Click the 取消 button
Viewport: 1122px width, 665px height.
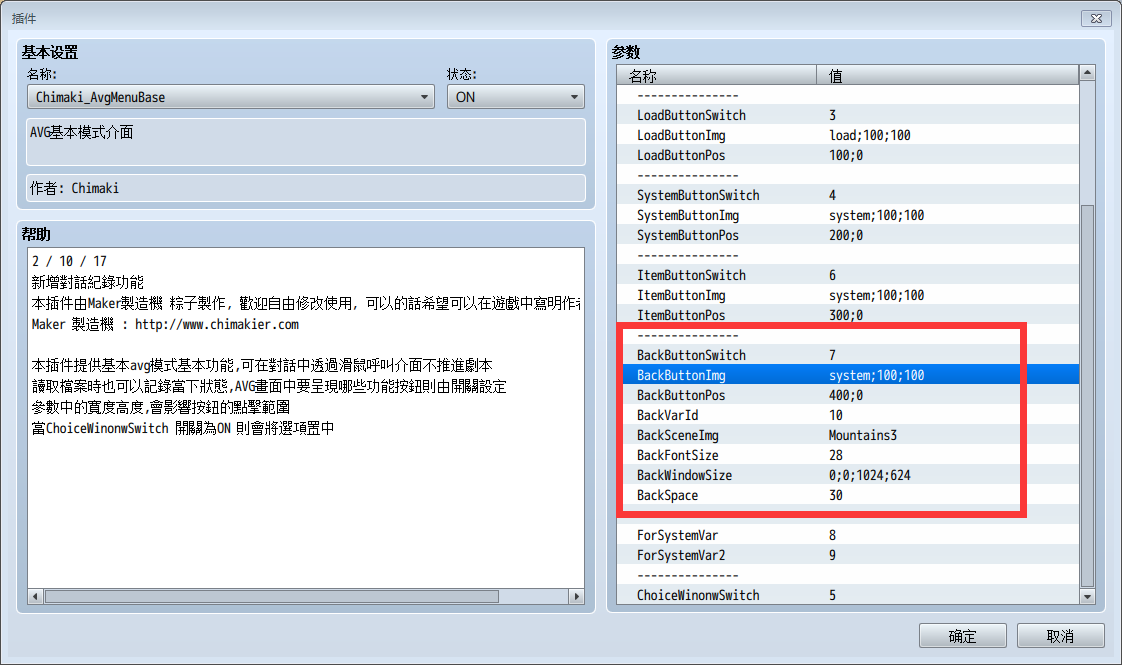pyautogui.click(x=1060, y=636)
